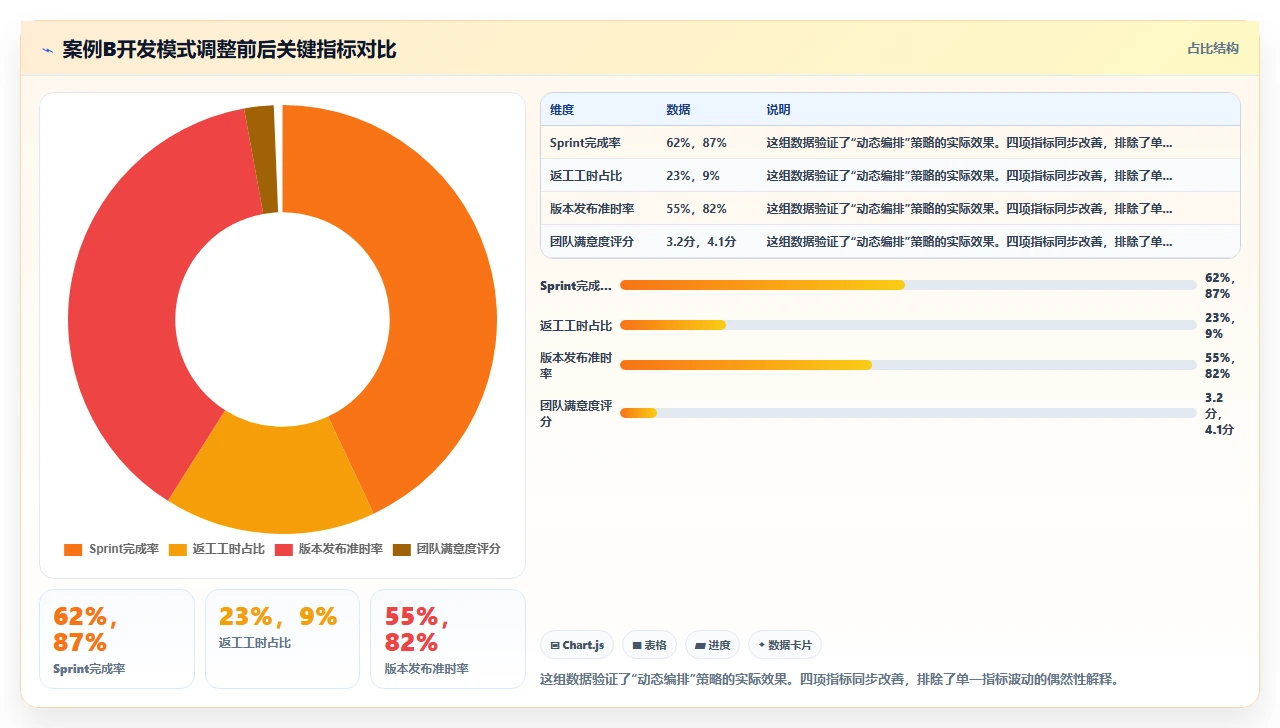This screenshot has height=728, width=1280.
Task: Hide 团队满意度评分 via brown legend swatch
Action: click(x=402, y=549)
